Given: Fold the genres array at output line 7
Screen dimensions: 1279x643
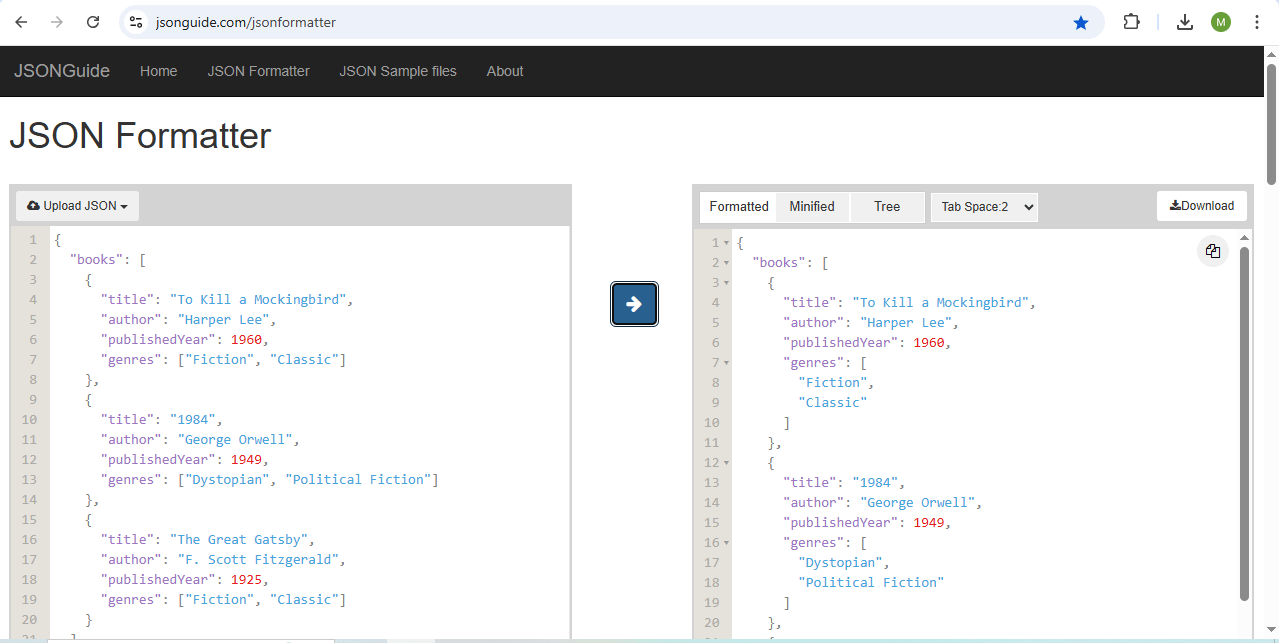Looking at the screenshot, I should pos(726,363).
